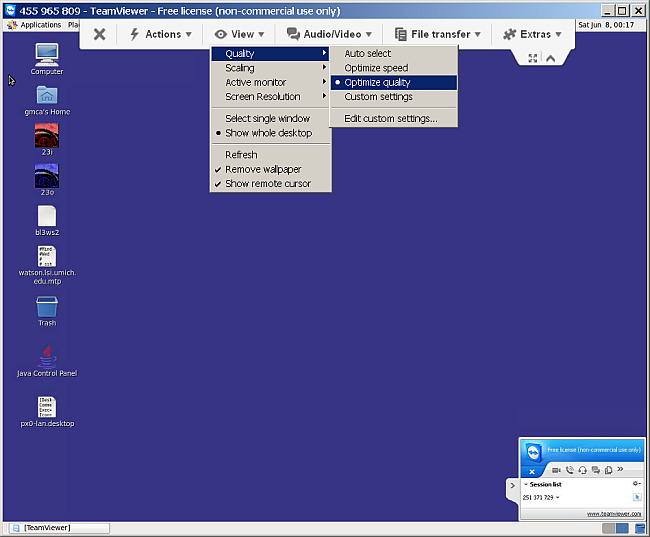The height and width of the screenshot is (537, 650).
Task: Open the Scaling submenu
Action: (x=270, y=68)
